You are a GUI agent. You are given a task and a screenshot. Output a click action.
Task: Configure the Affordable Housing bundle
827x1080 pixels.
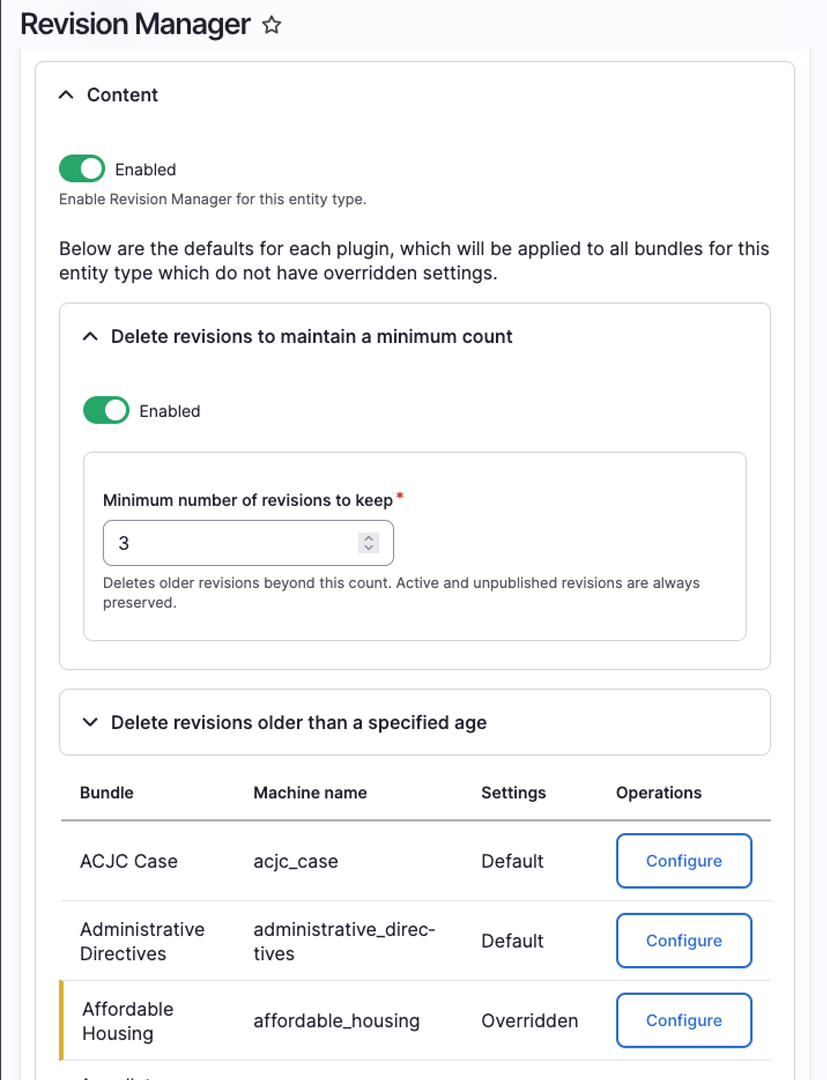point(683,1021)
